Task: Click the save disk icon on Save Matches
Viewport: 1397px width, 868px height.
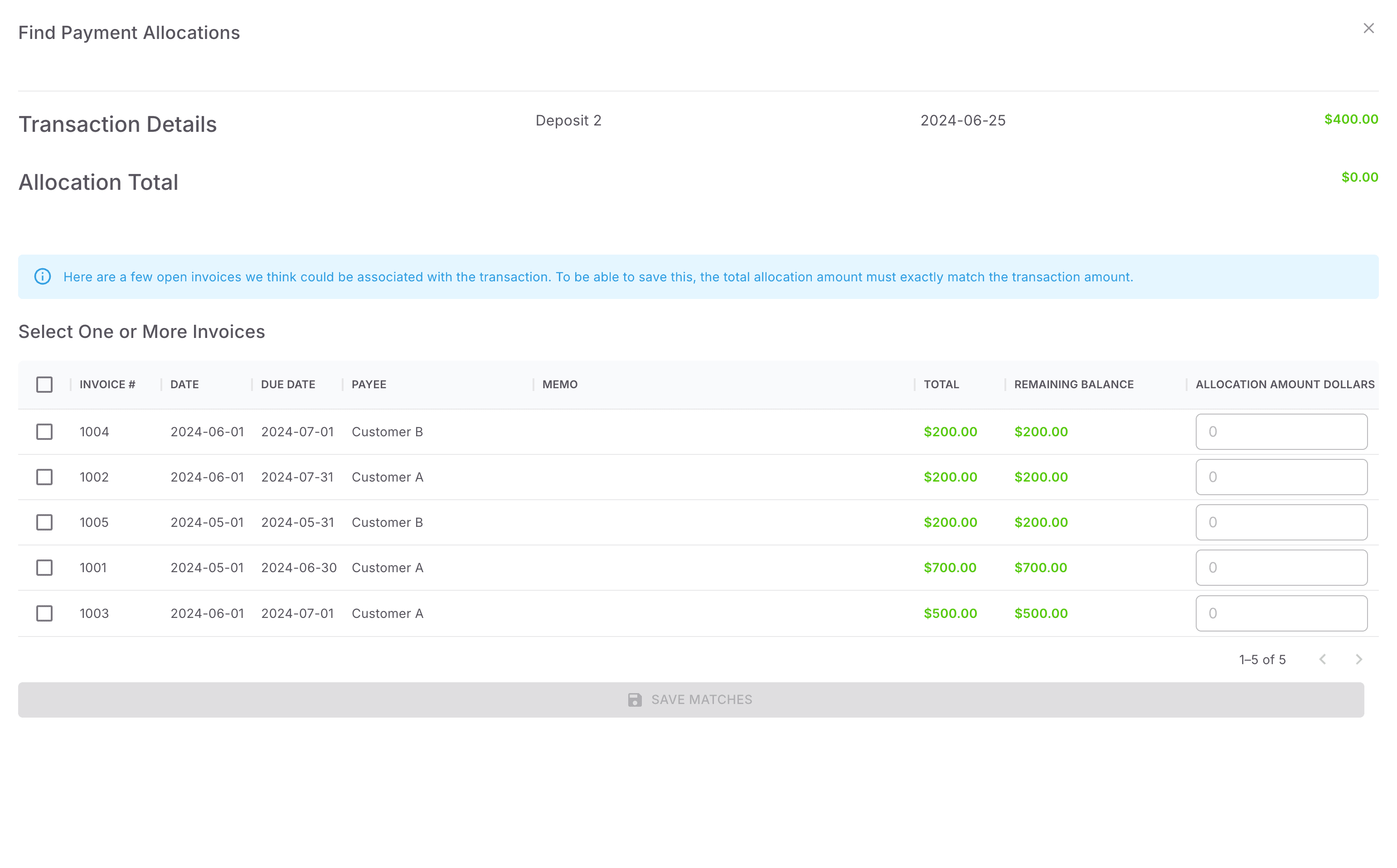Action: tap(634, 700)
